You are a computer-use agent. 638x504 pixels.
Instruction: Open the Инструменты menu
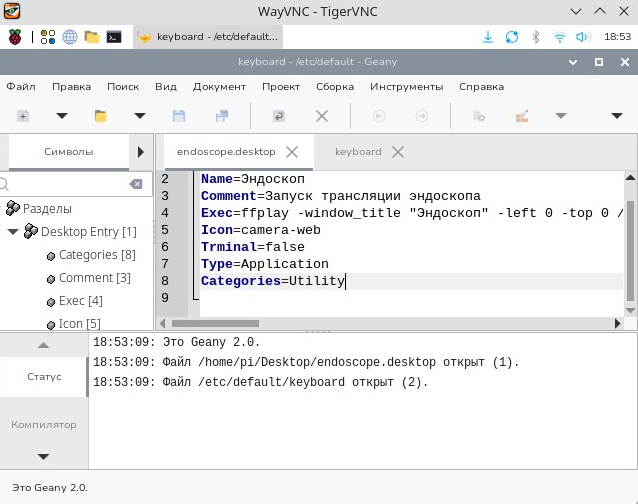pos(406,87)
